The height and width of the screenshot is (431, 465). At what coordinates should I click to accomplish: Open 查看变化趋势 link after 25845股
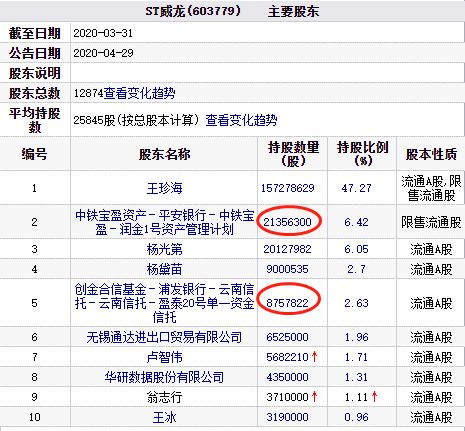coord(241,120)
